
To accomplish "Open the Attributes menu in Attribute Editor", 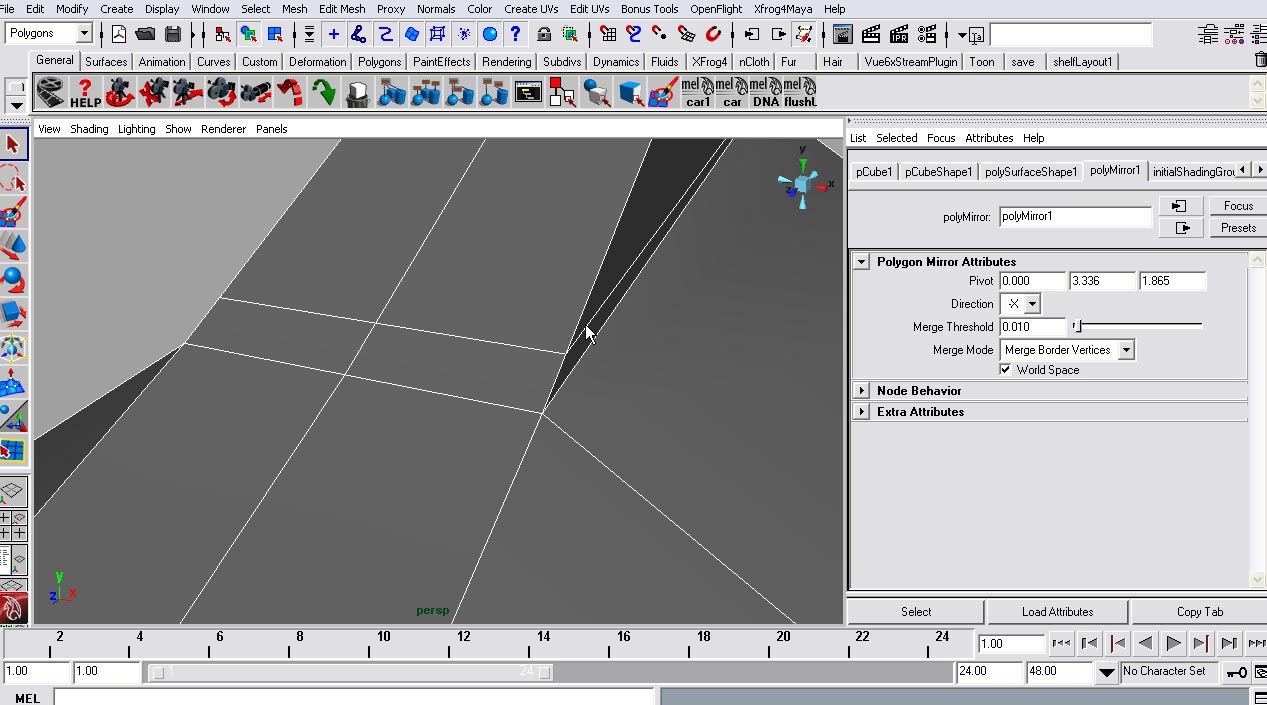I will [x=989, y=138].
